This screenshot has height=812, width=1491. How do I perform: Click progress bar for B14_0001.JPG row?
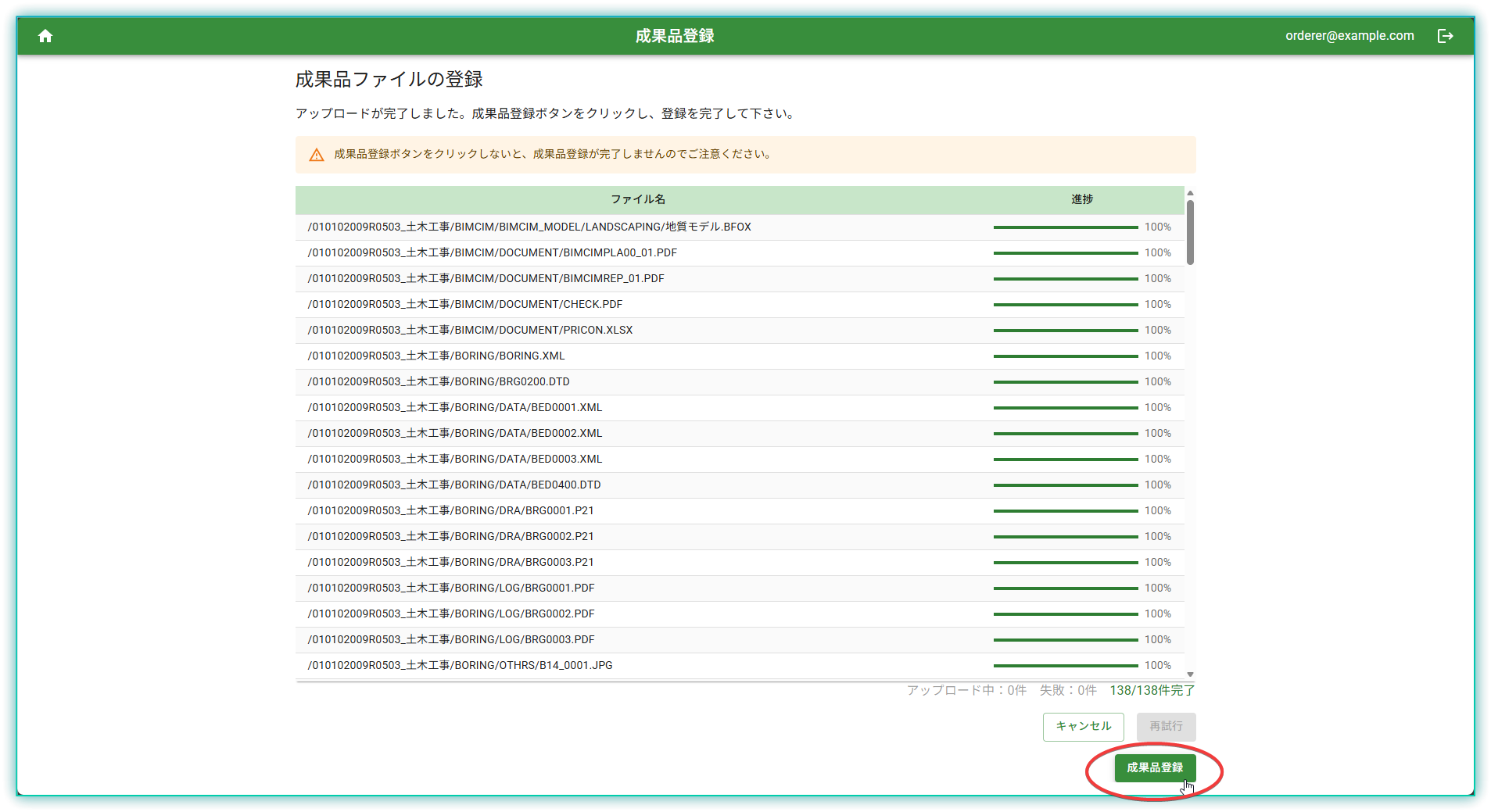point(1066,666)
